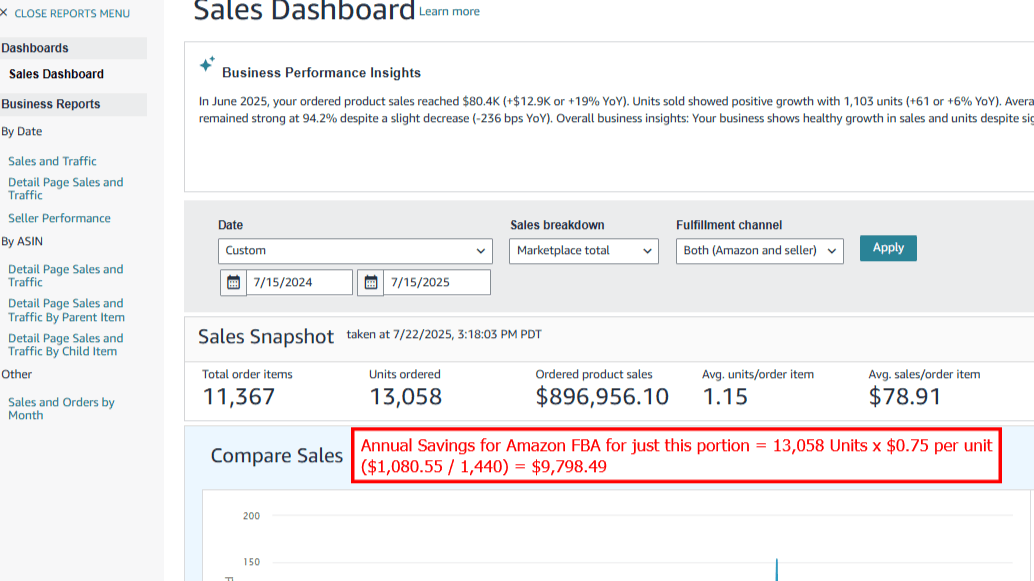Open Detail Page Sales and Traffic By Parent Item
Screen dimensions: 1034x581
pos(65,310)
